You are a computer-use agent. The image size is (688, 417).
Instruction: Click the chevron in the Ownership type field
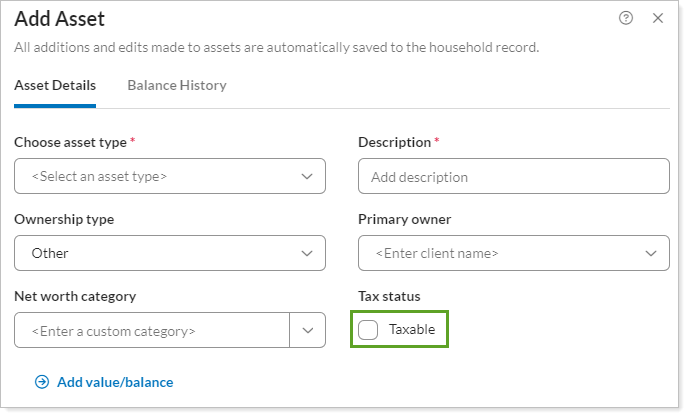(307, 253)
